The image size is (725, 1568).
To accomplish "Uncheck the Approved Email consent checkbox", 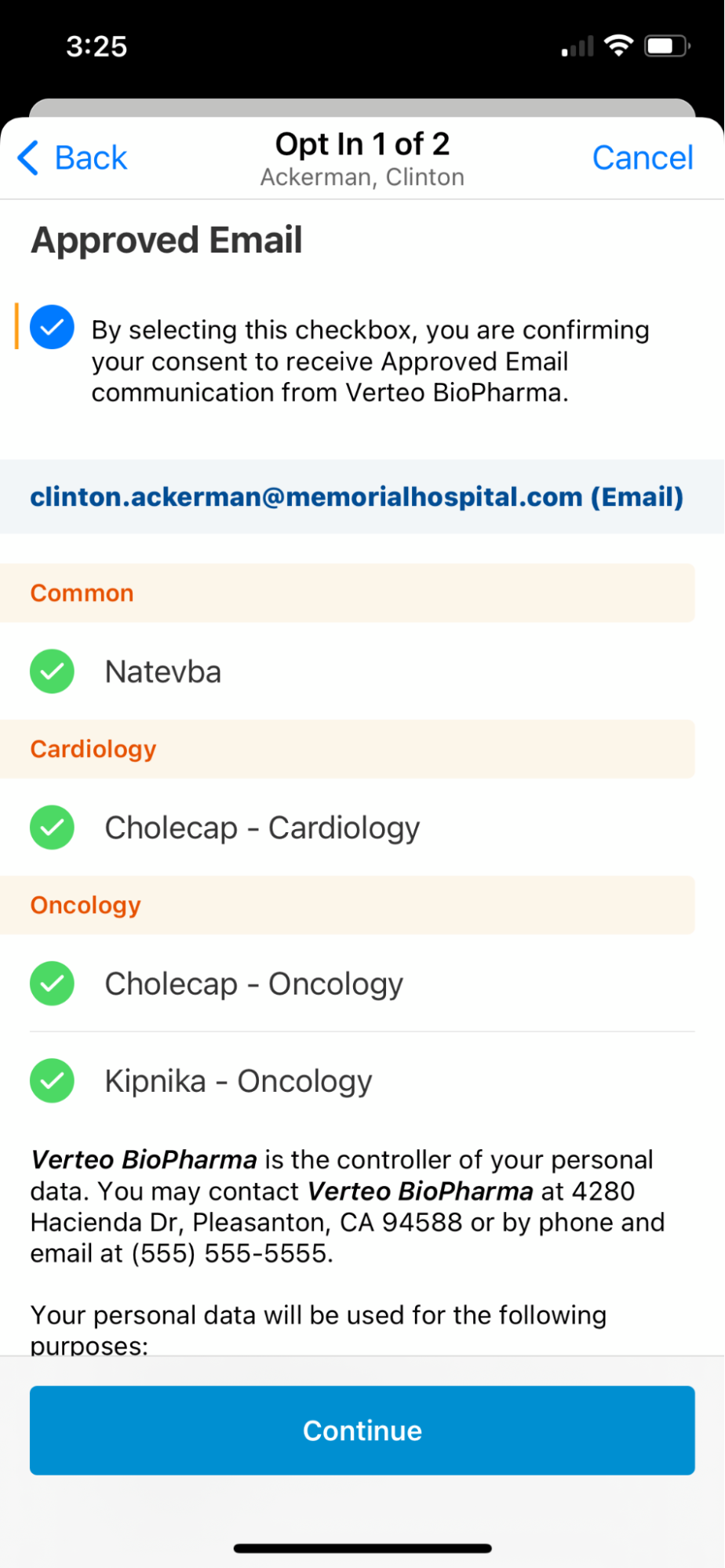I will pos(53,327).
